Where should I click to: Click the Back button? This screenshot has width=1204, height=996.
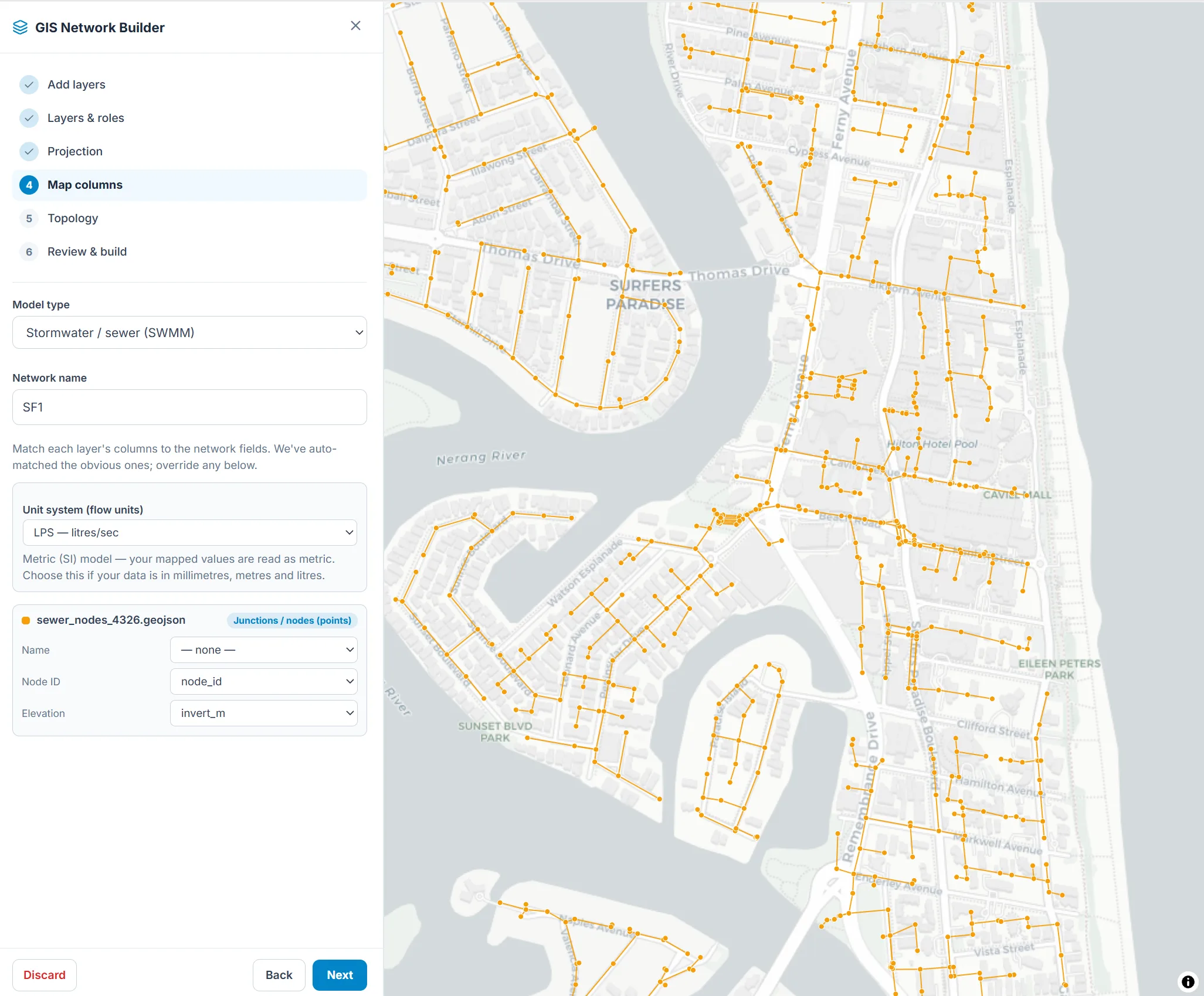279,975
